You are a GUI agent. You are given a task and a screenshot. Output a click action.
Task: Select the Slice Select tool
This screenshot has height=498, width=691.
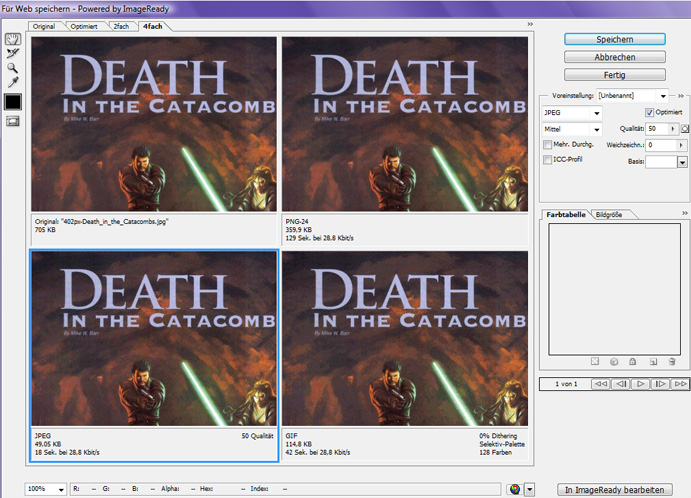(x=13, y=54)
